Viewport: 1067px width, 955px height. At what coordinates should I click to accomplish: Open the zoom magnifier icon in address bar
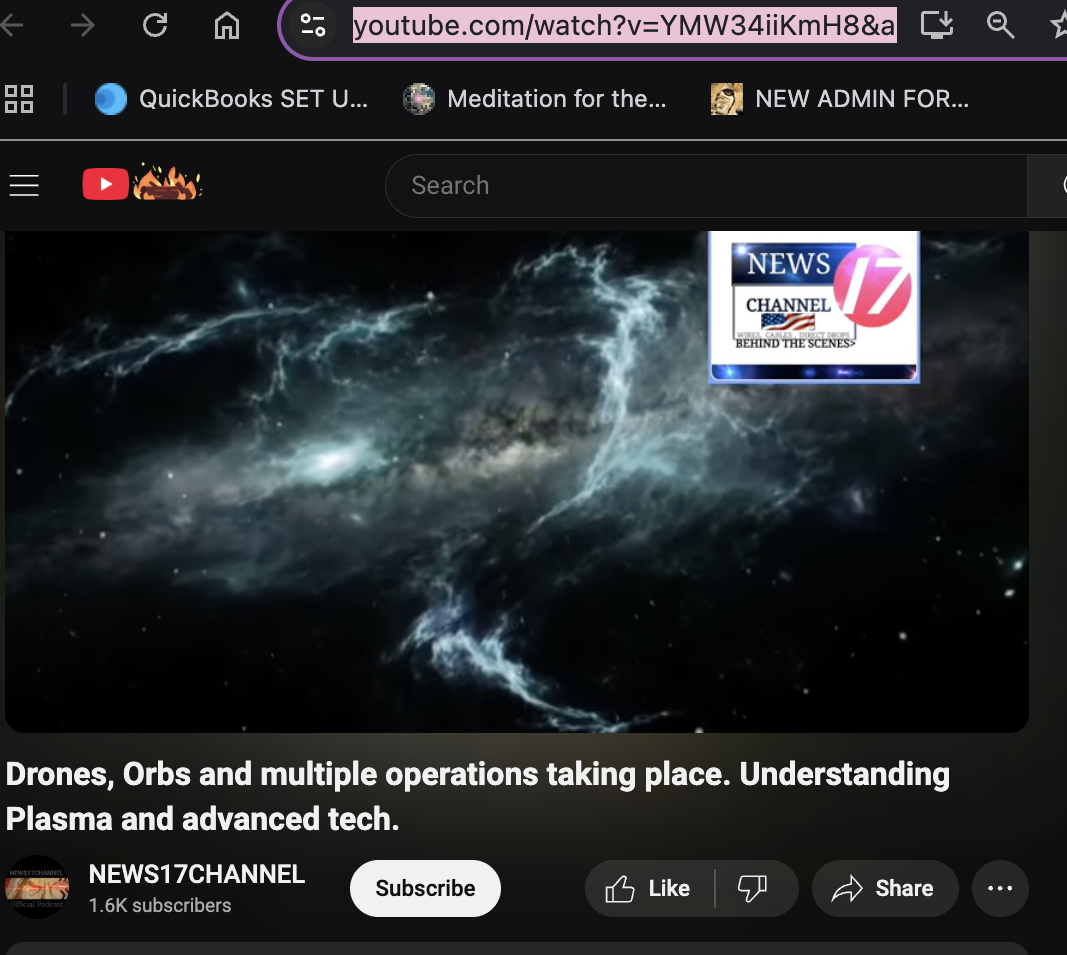1000,26
